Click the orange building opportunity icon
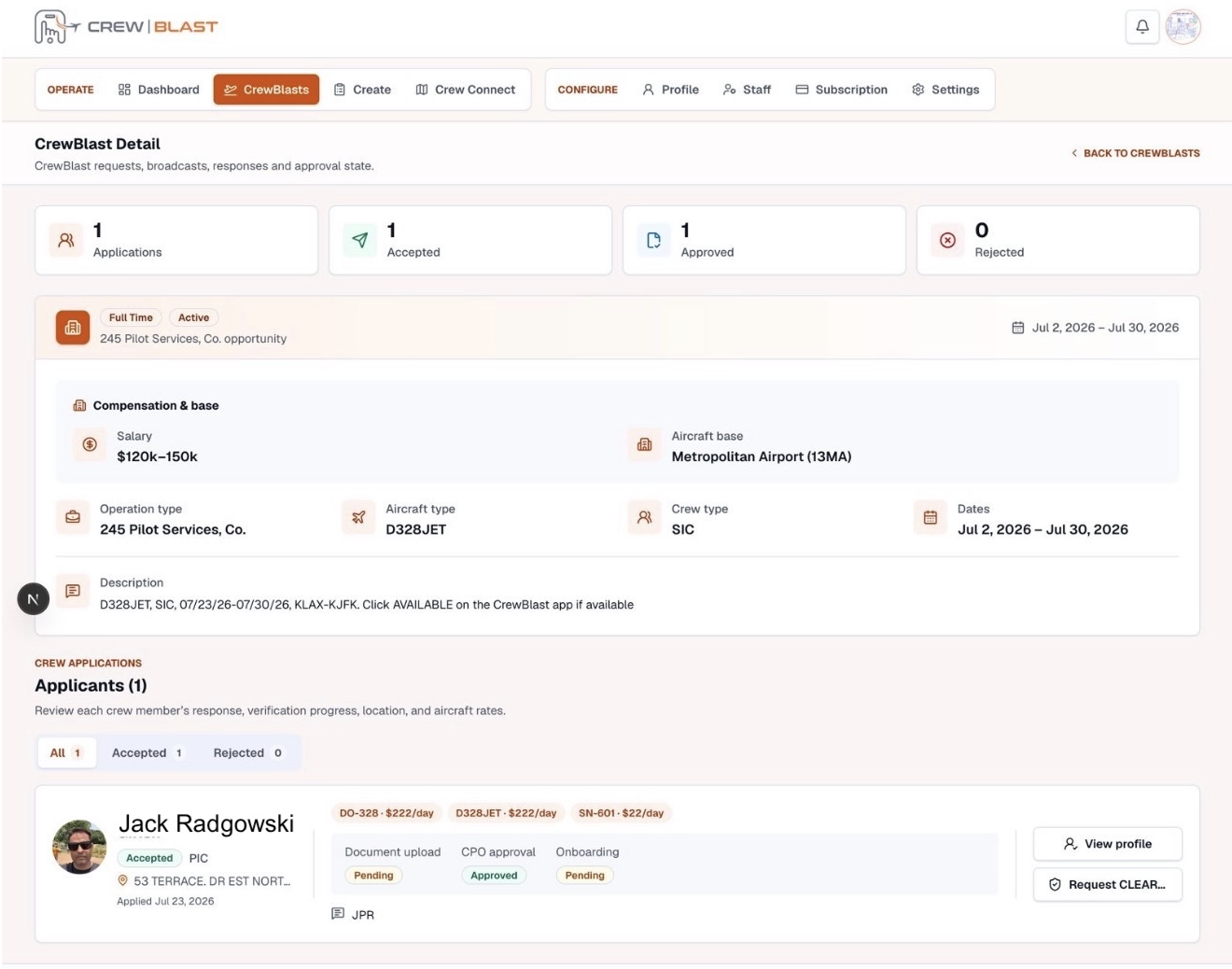 [73, 328]
